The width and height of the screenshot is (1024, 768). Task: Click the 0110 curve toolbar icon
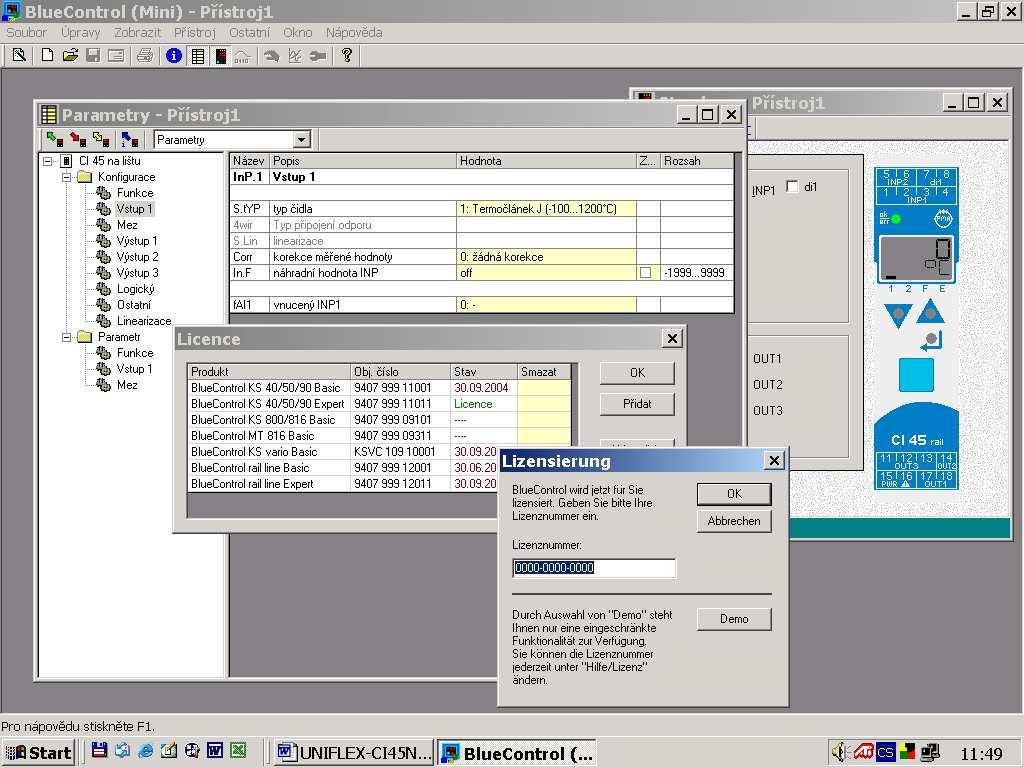(242, 56)
